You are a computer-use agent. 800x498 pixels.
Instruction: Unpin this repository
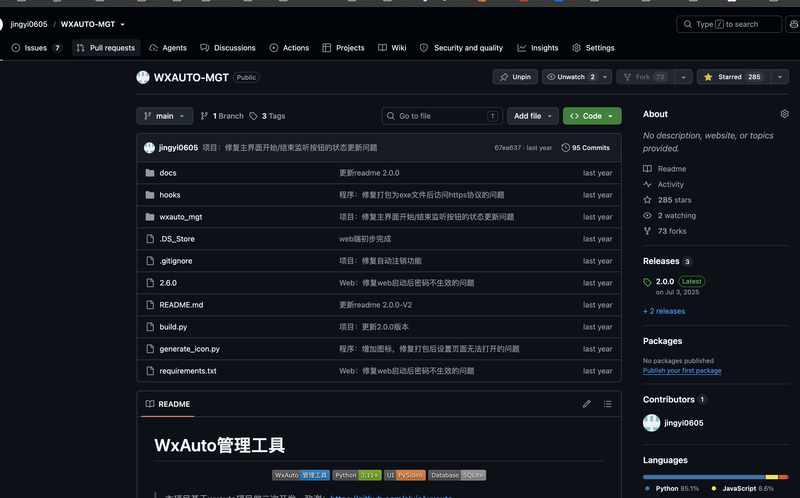pos(515,77)
